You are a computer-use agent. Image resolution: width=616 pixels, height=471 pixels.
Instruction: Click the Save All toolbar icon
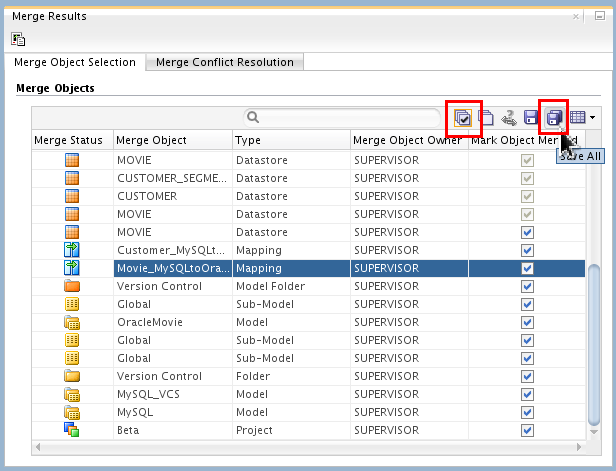pyautogui.click(x=553, y=118)
